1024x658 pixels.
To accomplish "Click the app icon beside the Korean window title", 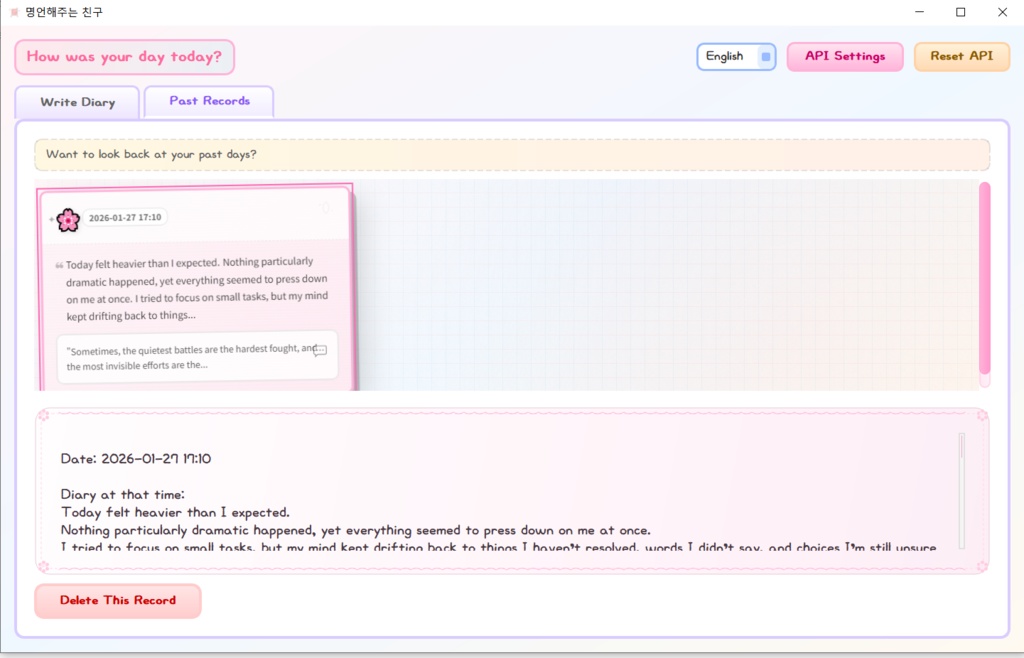I will 14,12.
